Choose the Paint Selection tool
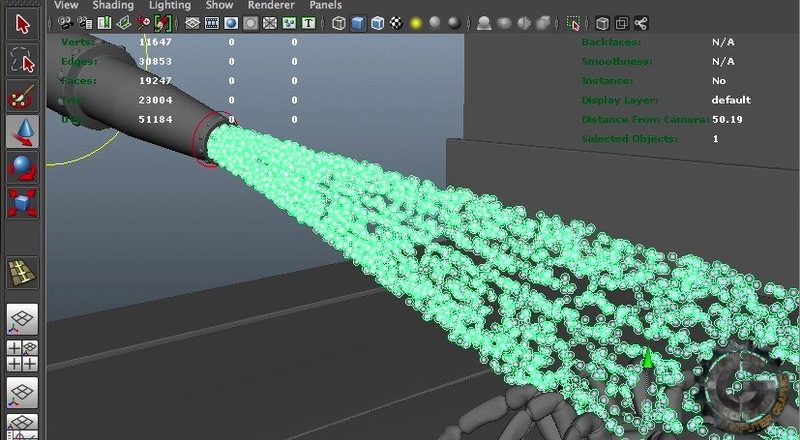800x440 pixels. pyautogui.click(x=22, y=96)
